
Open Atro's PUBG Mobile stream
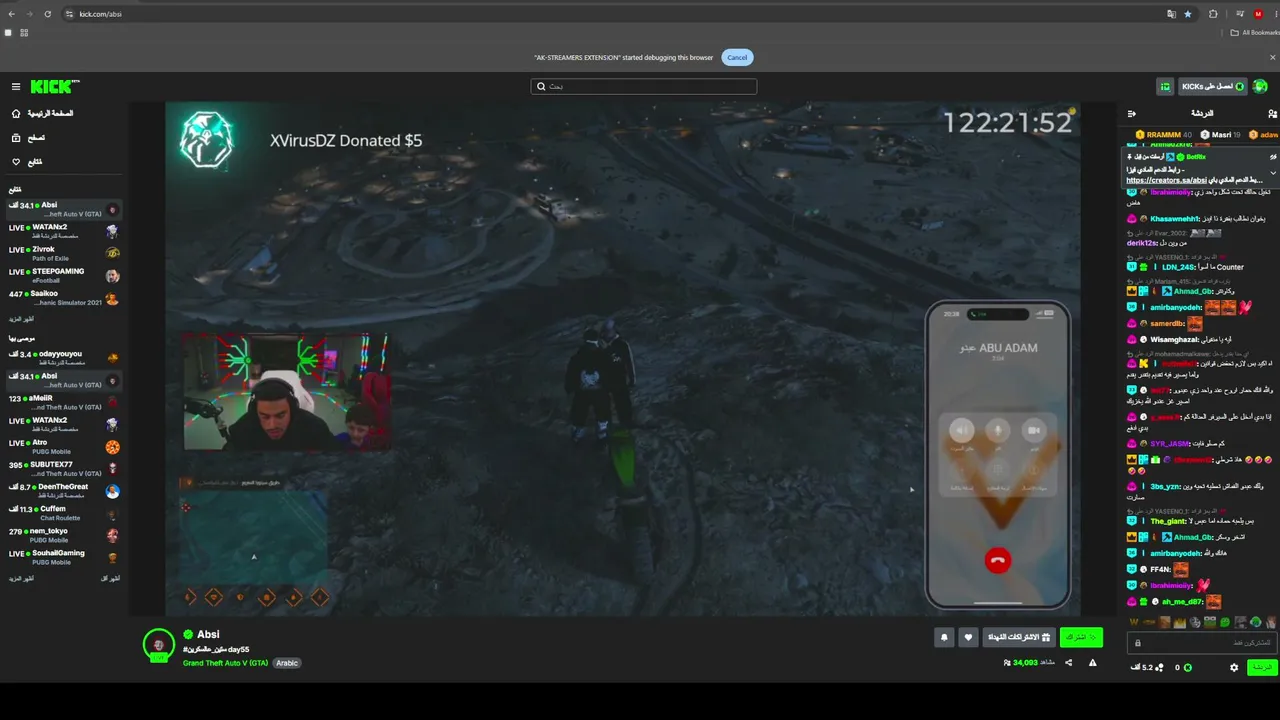click(x=64, y=446)
